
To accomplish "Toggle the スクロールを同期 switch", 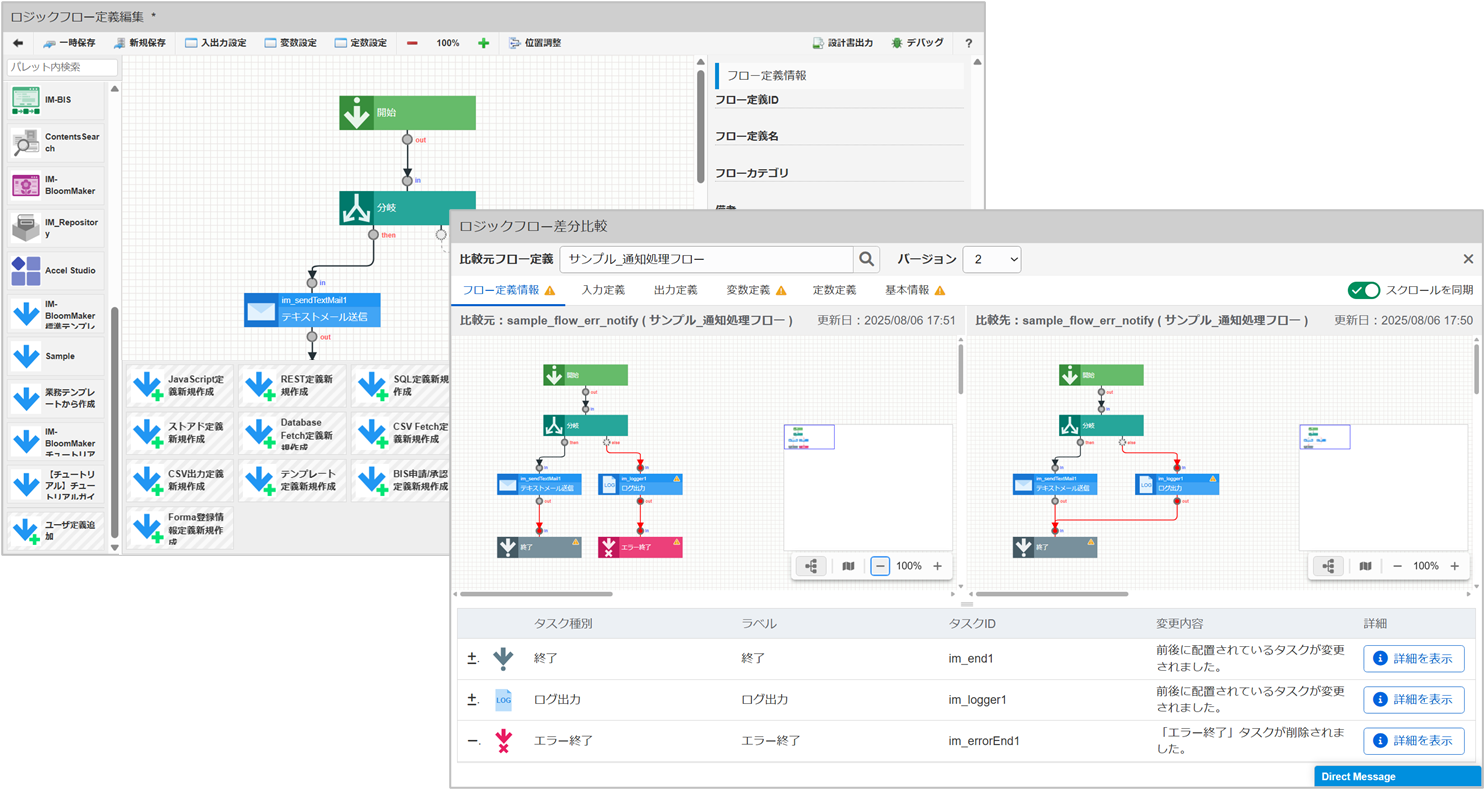I will pos(1363,290).
